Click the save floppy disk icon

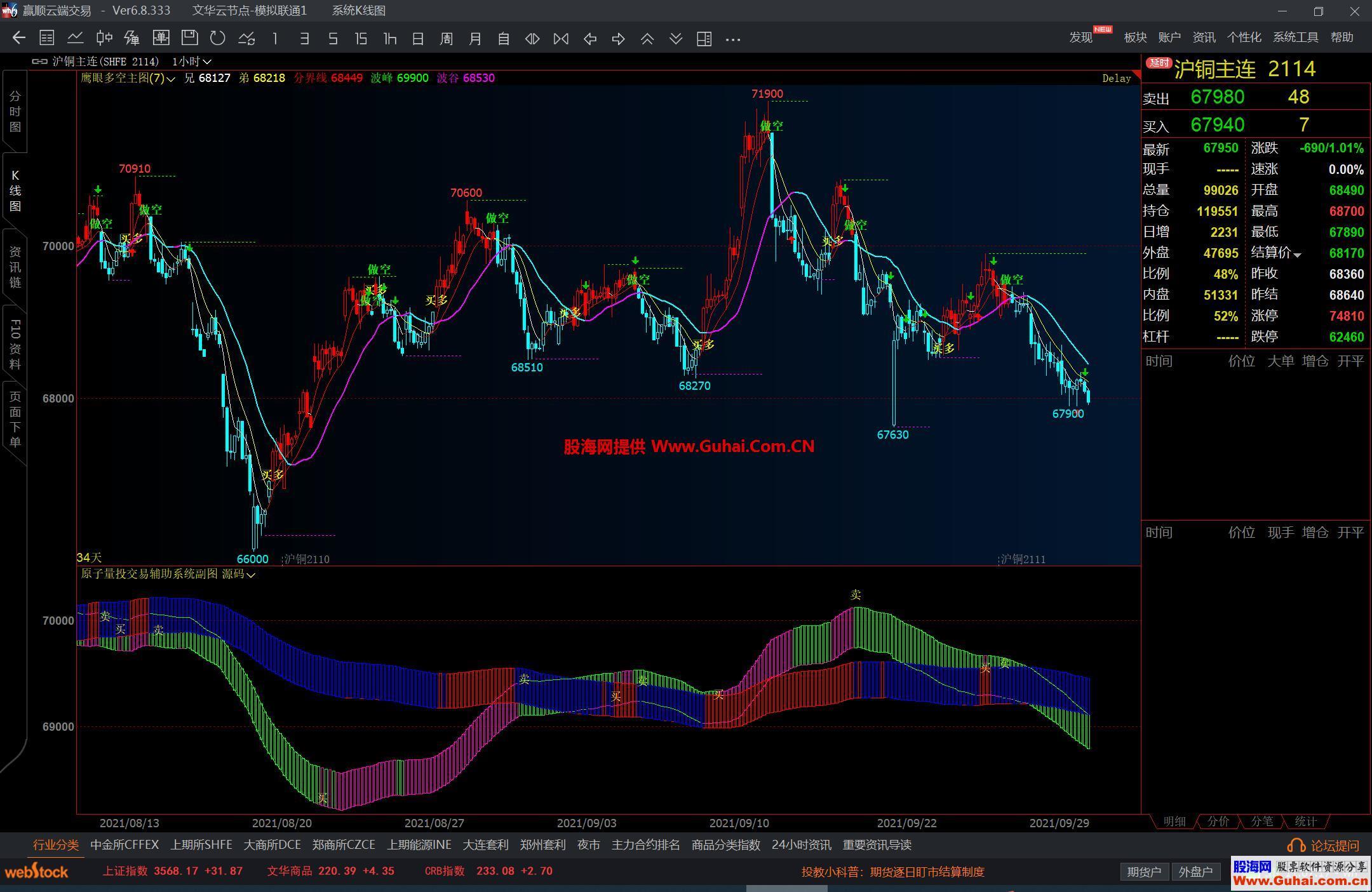tap(189, 38)
